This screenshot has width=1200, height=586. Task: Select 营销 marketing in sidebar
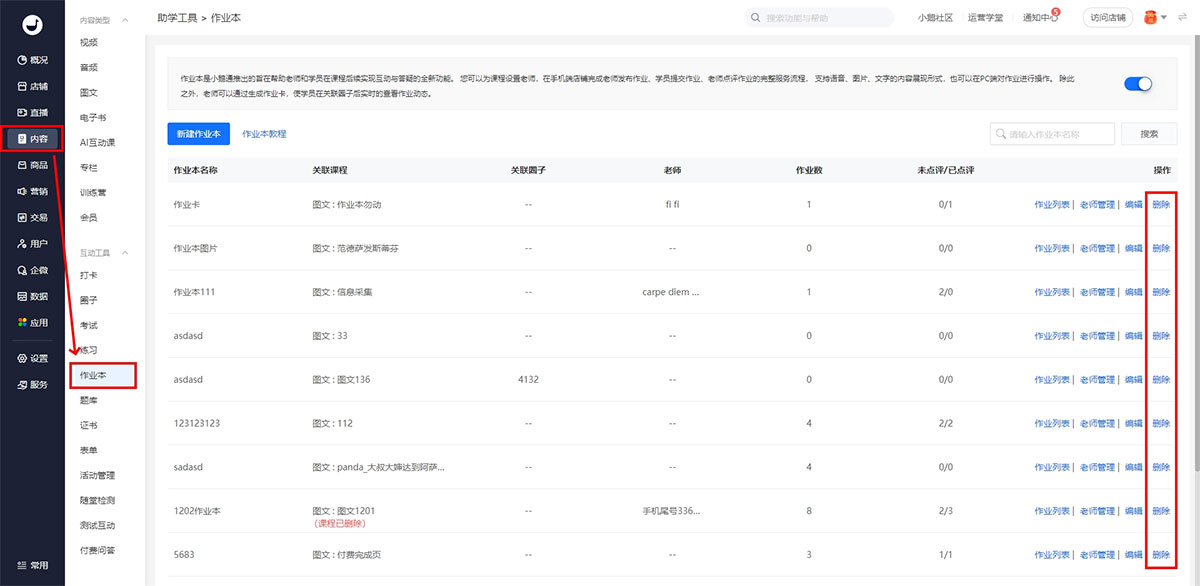point(32,191)
